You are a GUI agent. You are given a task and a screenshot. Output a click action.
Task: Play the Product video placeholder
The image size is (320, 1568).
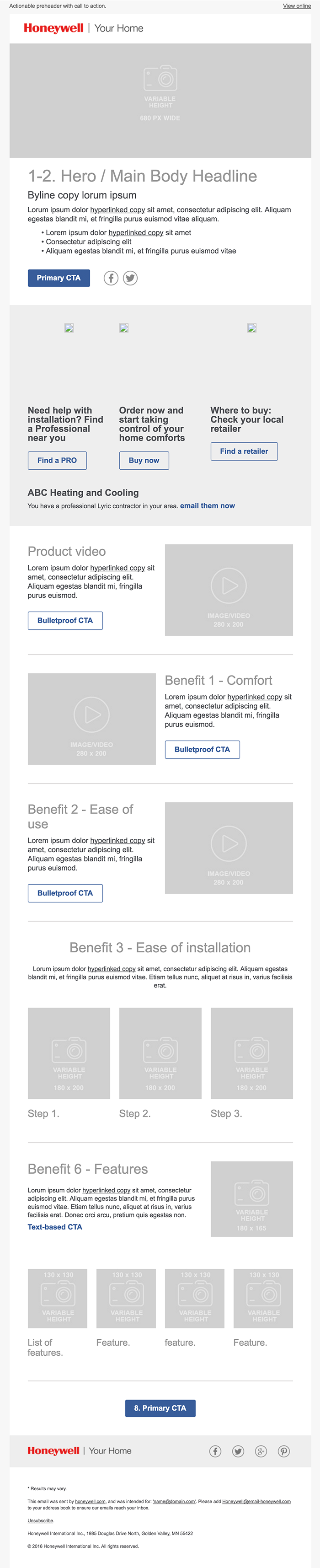point(229,585)
